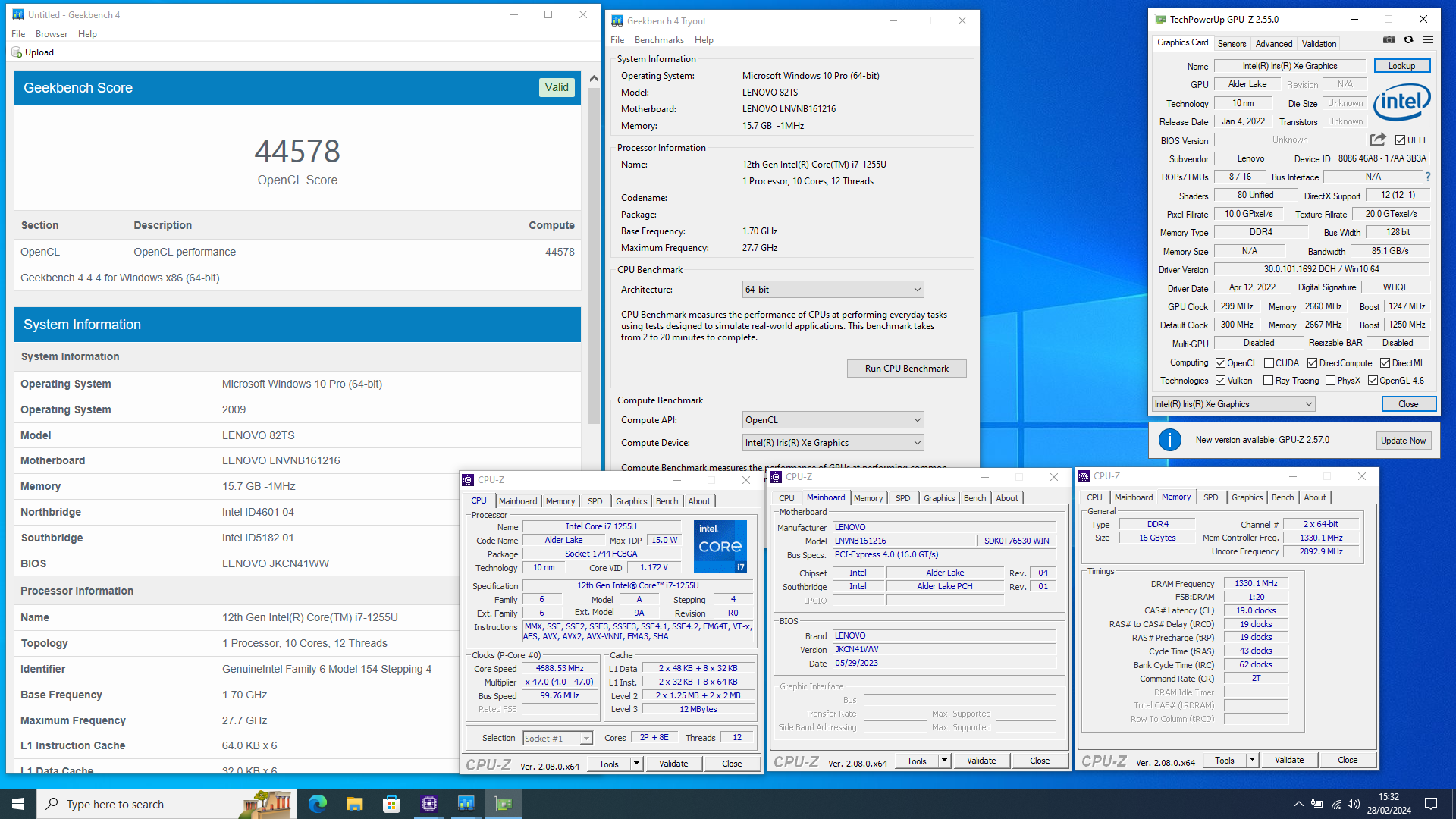Toggle the DirectML checkbox
This screenshot has width=1456, height=819.
coord(1385,363)
